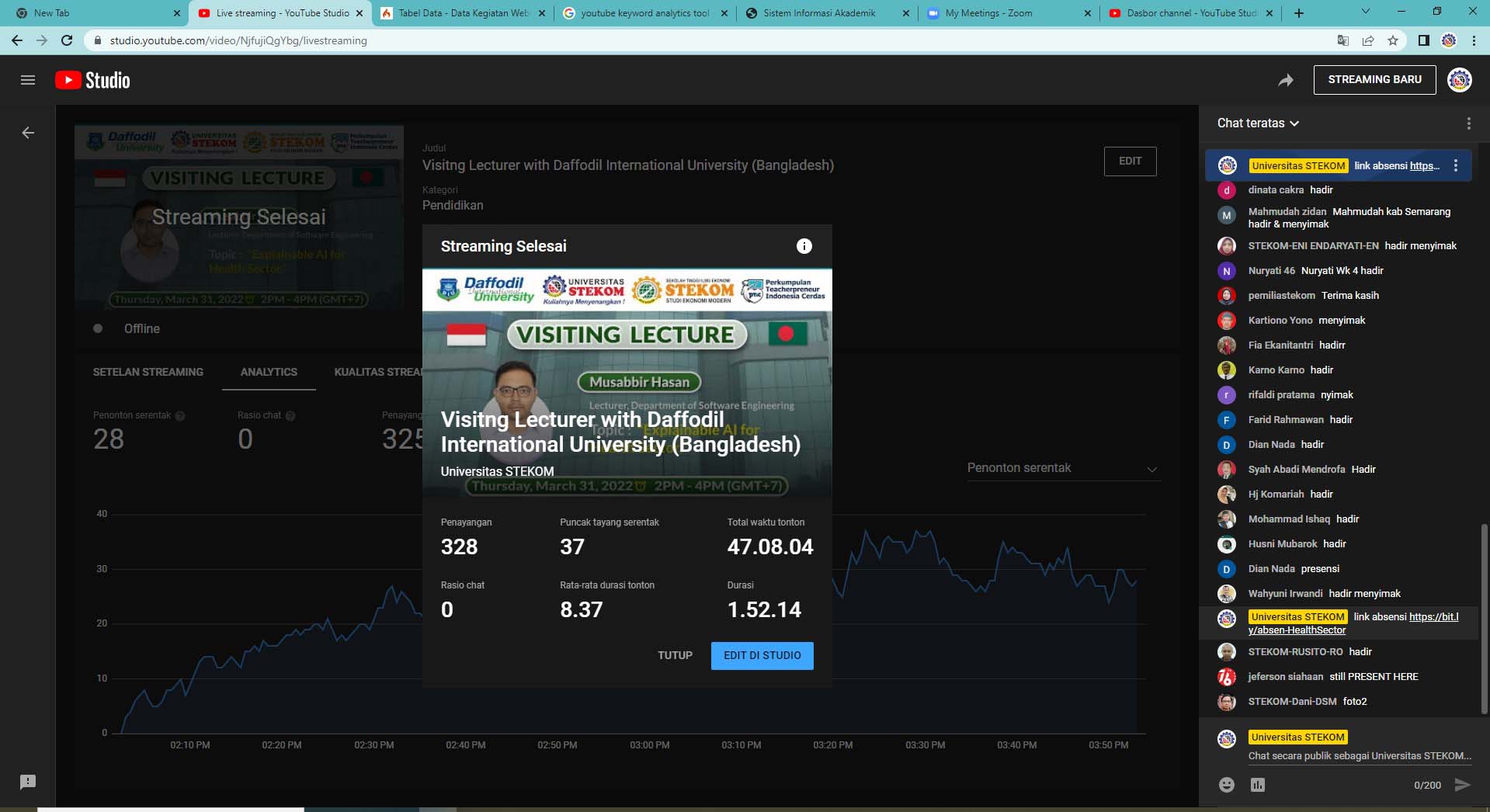This screenshot has height=812, width=1490.
Task: Open the hamburger menu in Studio
Action: [28, 80]
